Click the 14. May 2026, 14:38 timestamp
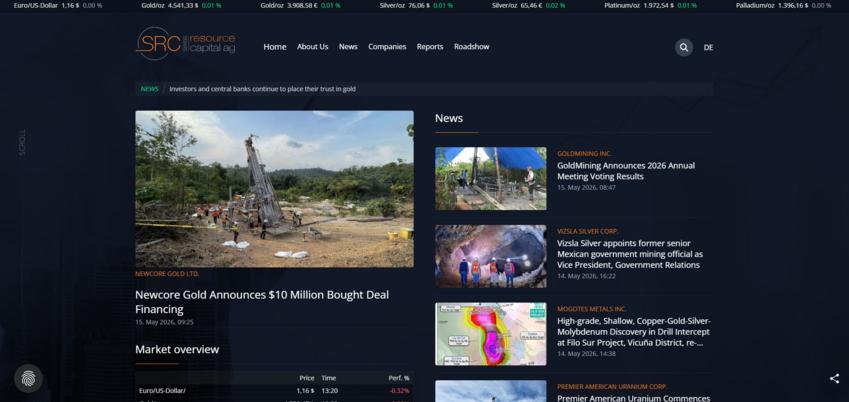The width and height of the screenshot is (849, 402). [586, 354]
